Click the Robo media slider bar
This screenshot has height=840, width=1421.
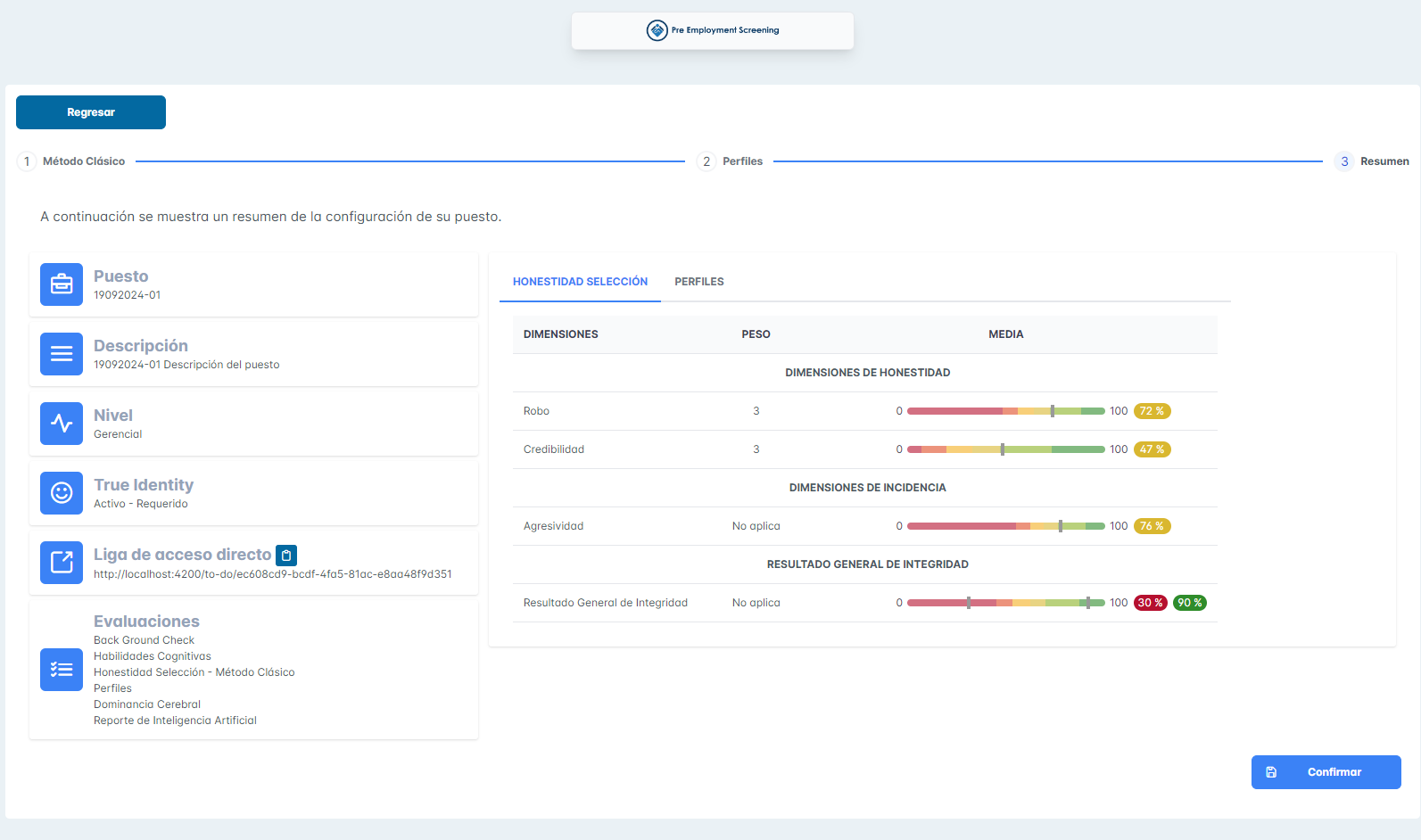click(x=1005, y=411)
